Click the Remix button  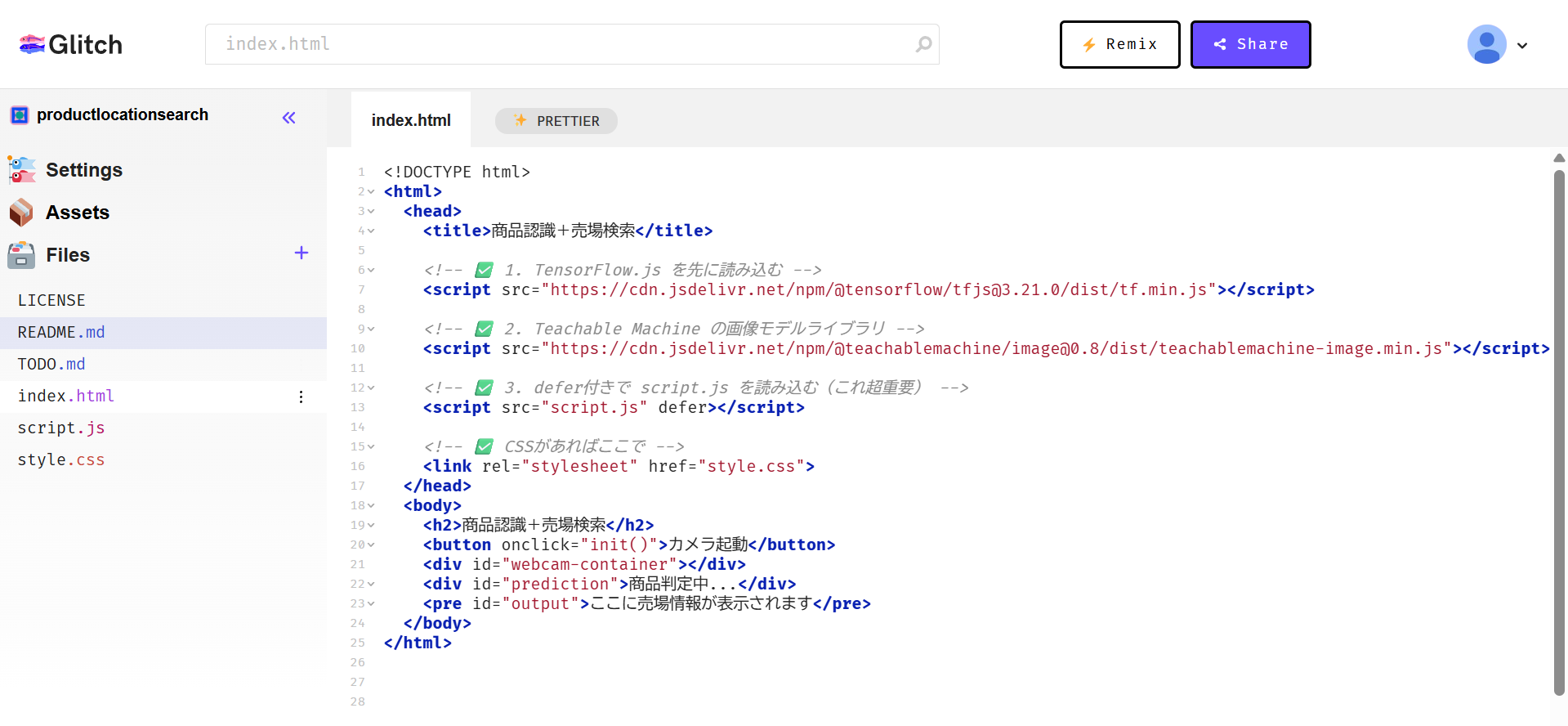click(x=1119, y=44)
